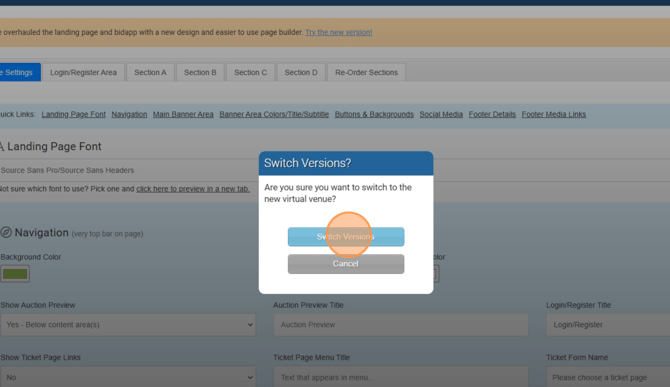Go to the Re-Order Sections tab
The image size is (670, 387).
[x=366, y=73]
